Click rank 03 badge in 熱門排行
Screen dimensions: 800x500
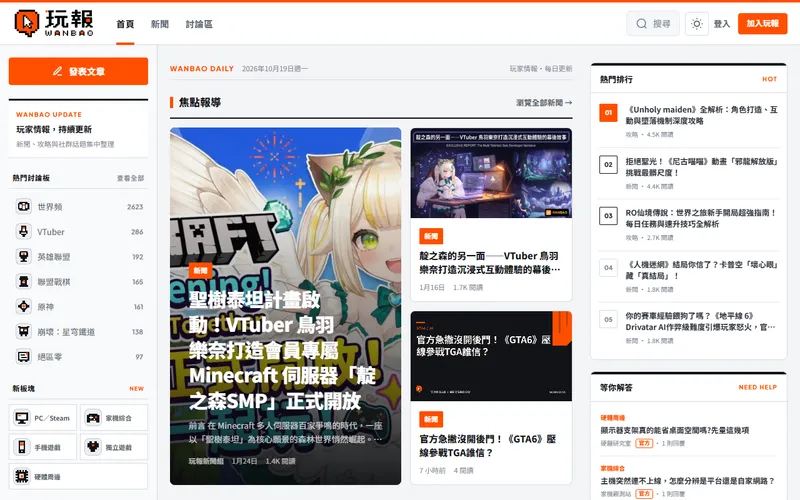pyautogui.click(x=608, y=216)
